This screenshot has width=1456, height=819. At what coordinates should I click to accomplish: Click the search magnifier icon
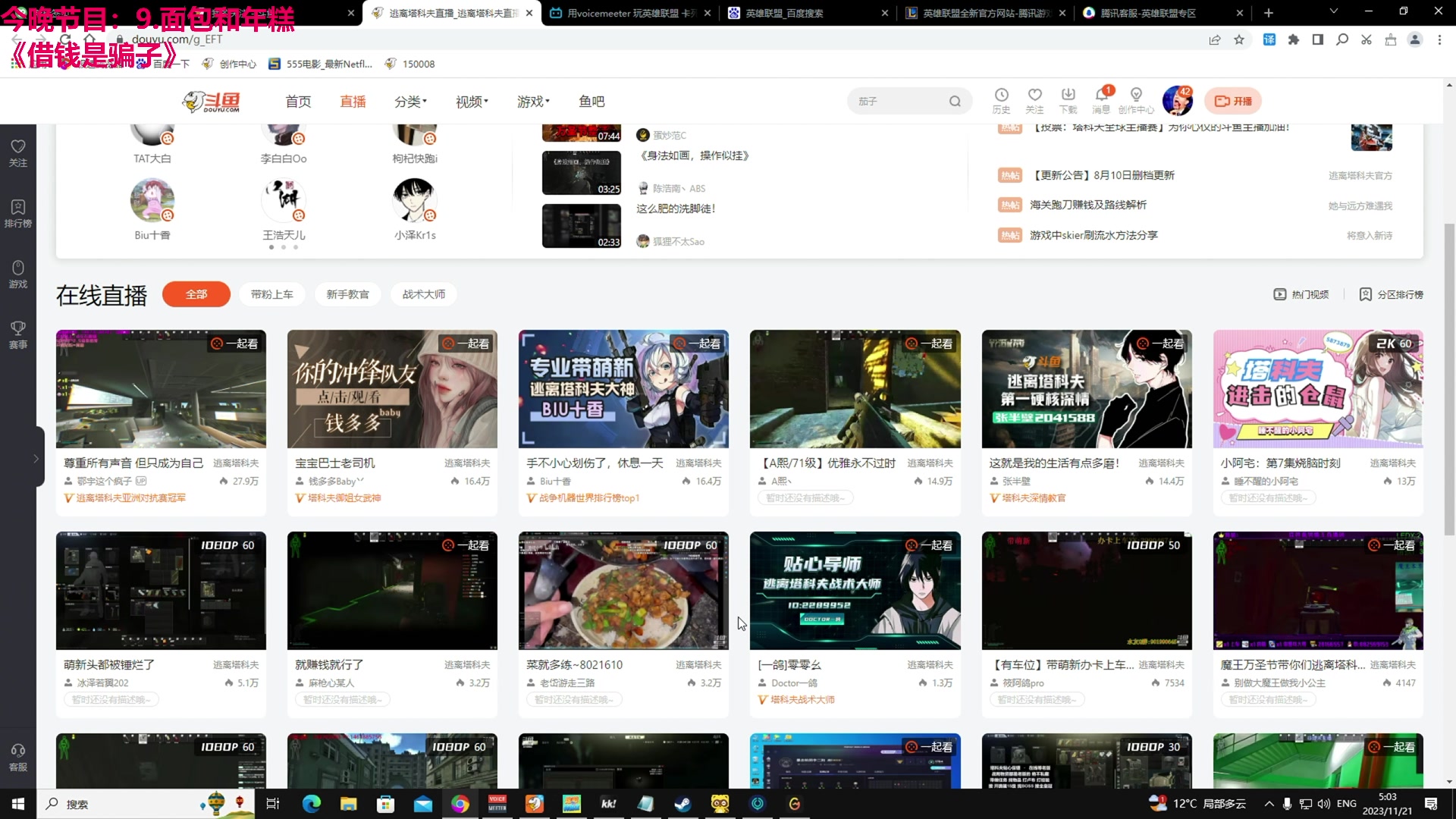tap(955, 102)
